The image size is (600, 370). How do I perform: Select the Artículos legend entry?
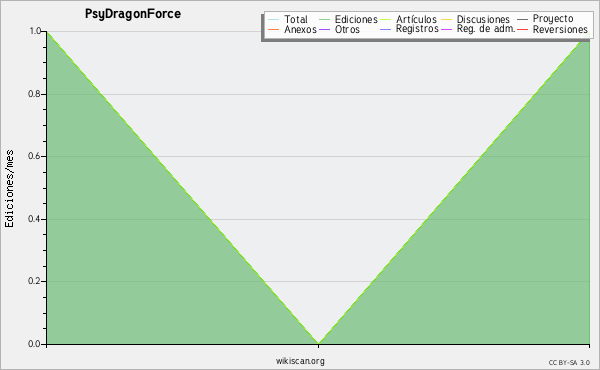tap(408, 19)
